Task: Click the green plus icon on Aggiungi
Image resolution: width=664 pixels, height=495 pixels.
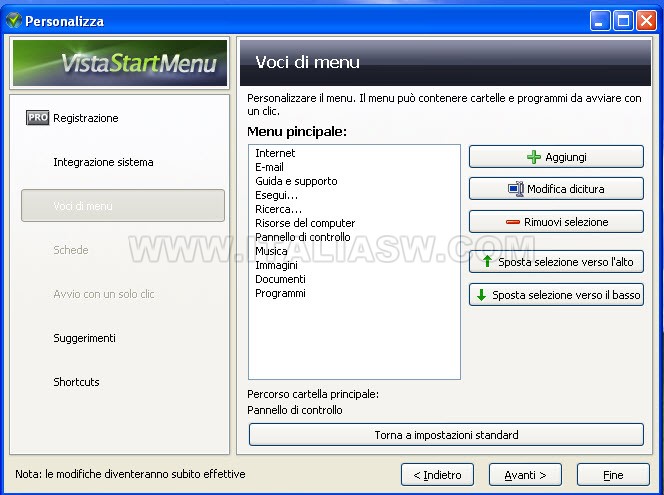Action: [534, 157]
